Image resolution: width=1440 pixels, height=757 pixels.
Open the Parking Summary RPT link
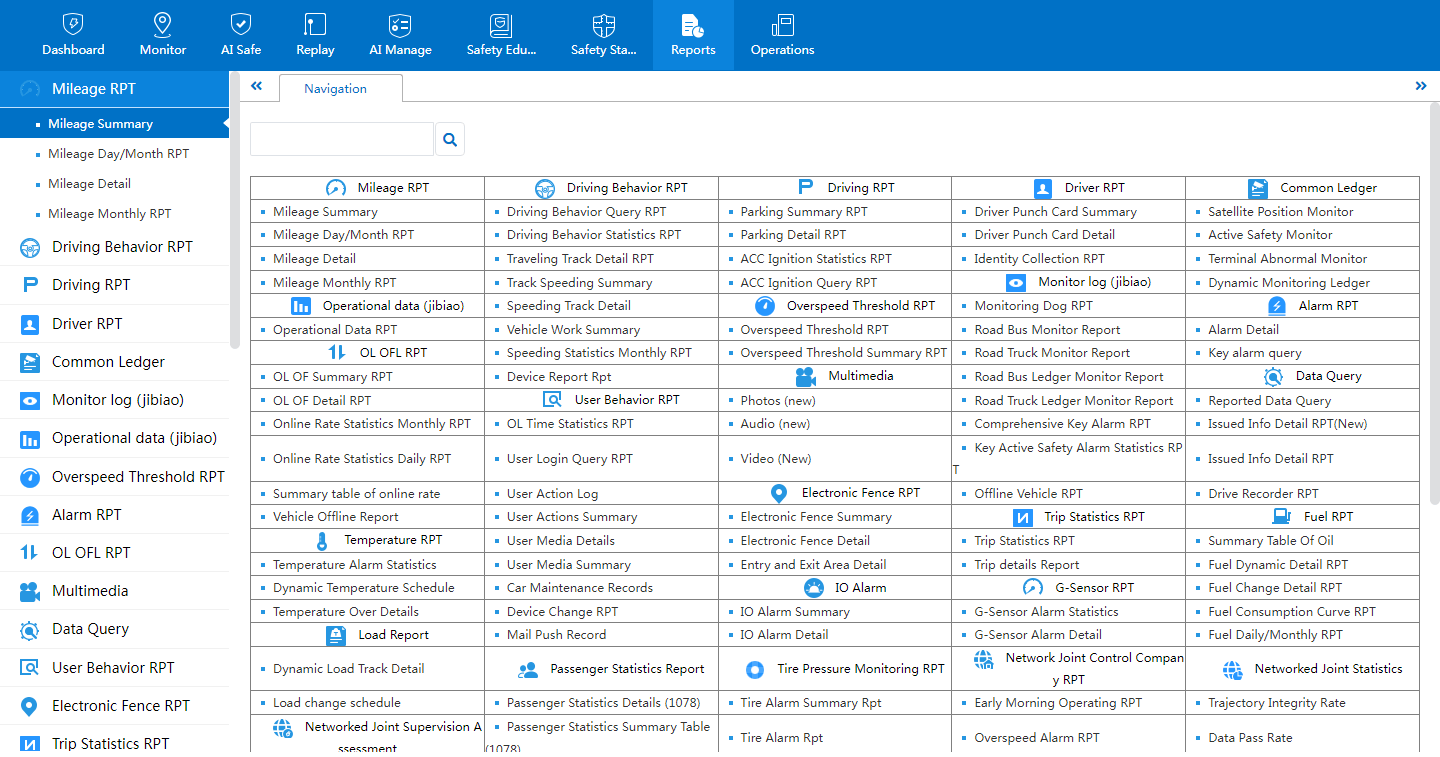[x=804, y=212]
